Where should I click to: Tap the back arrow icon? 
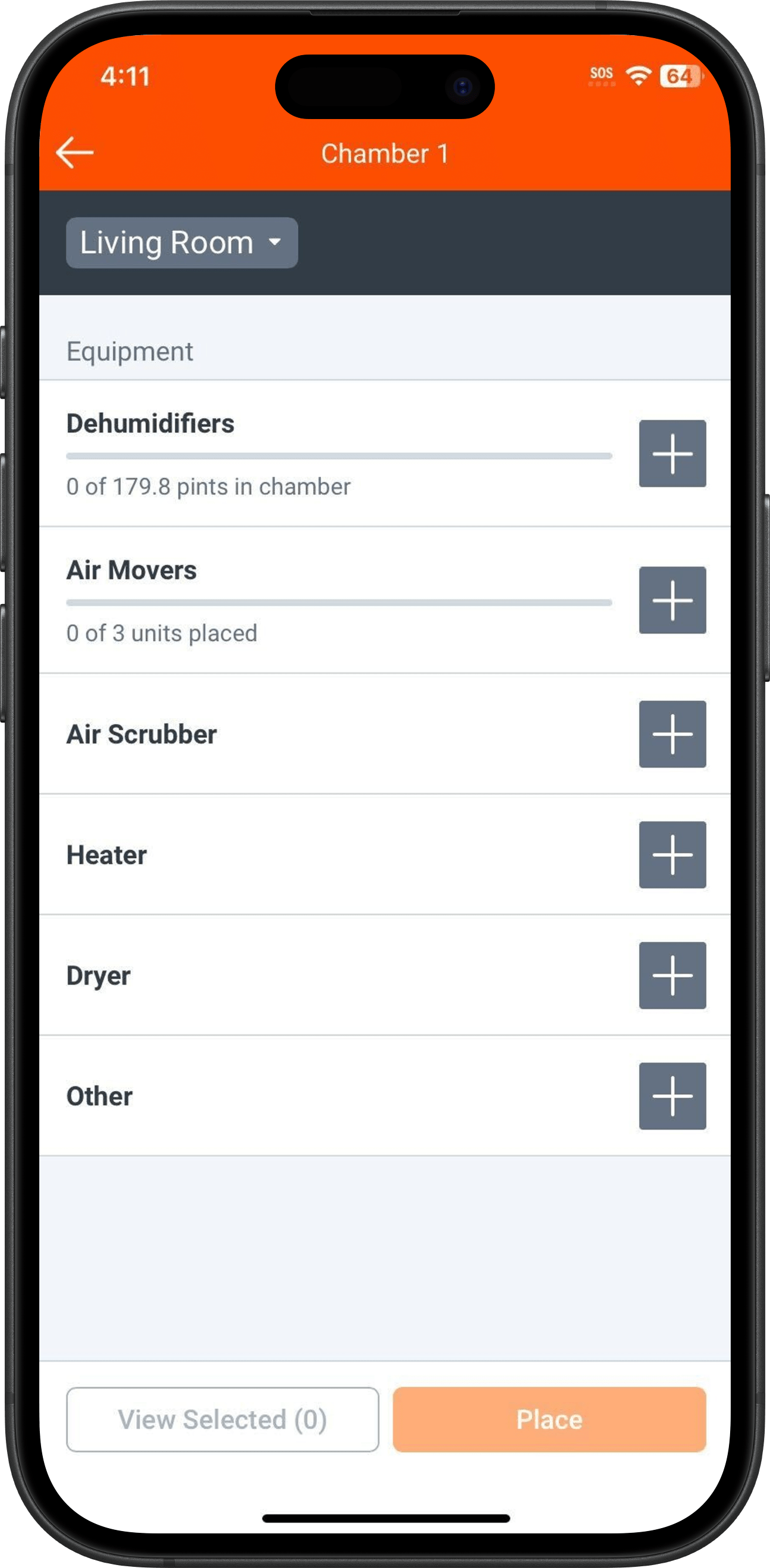(x=75, y=152)
